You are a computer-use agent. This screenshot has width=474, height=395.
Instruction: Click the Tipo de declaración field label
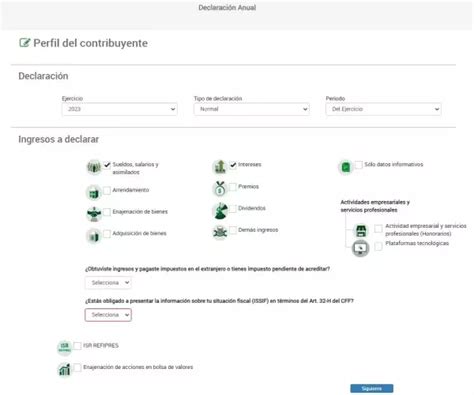[x=218, y=98]
